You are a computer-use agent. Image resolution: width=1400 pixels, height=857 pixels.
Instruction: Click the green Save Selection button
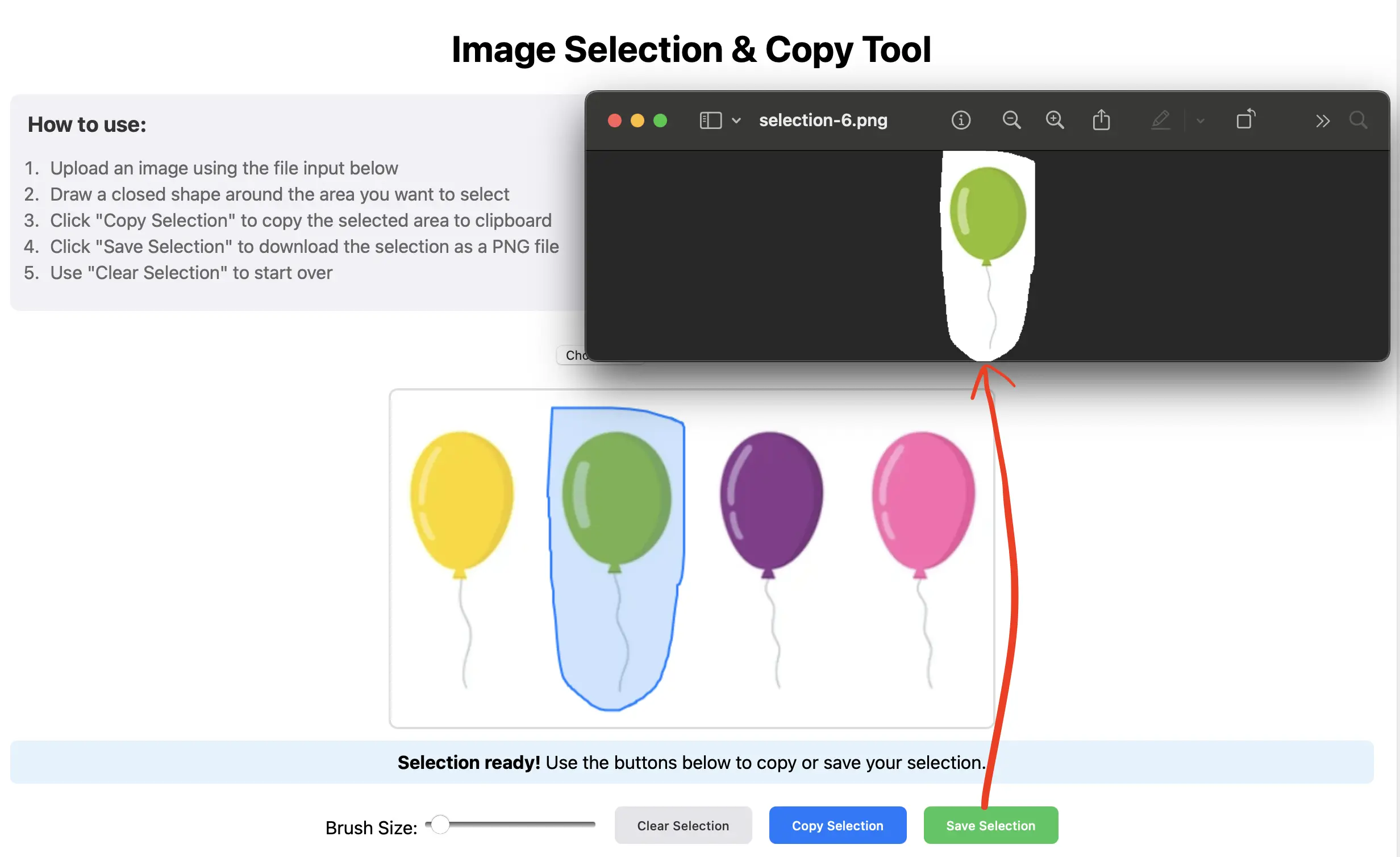[x=990, y=825]
